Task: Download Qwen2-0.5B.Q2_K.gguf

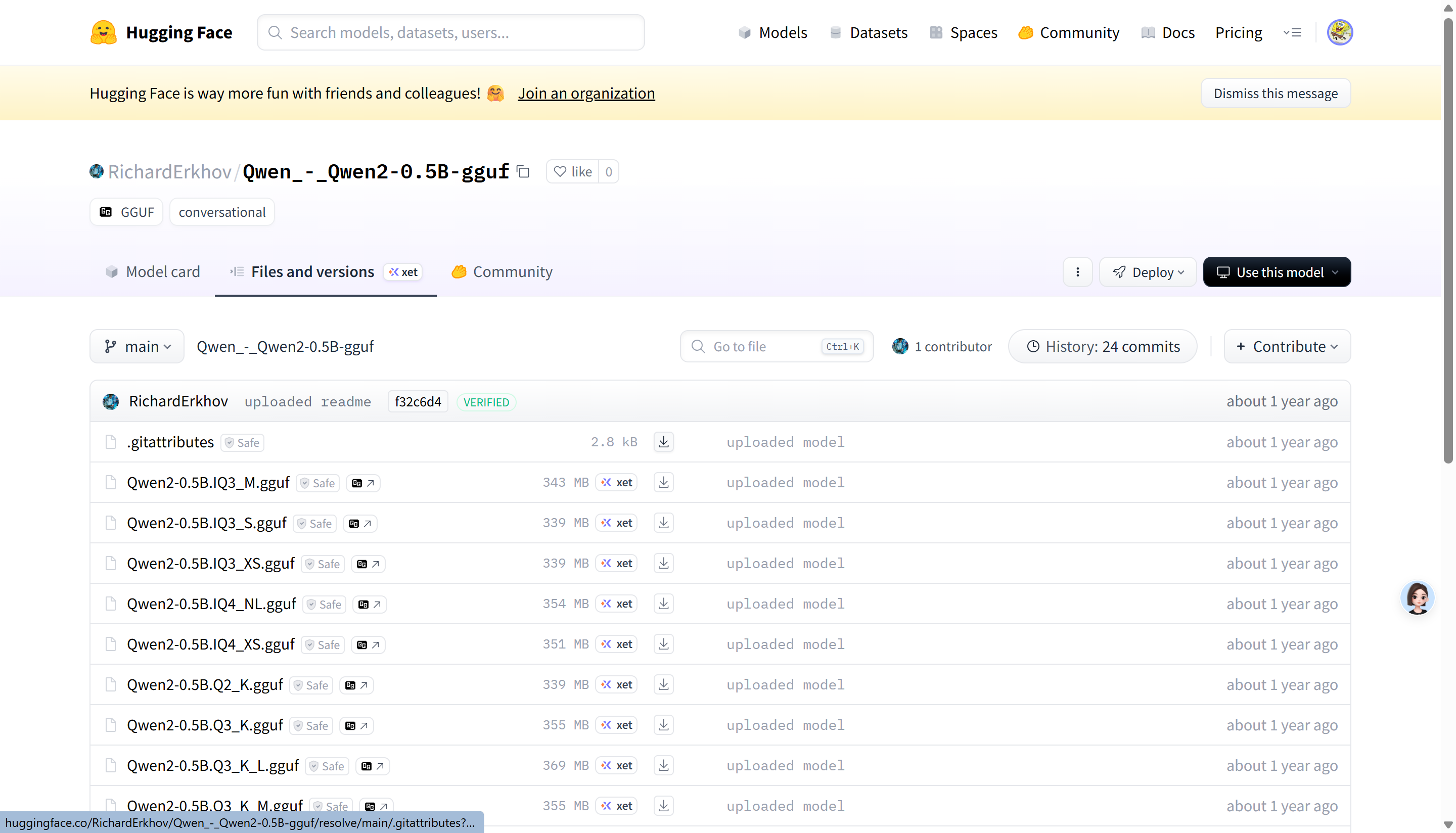Action: [663, 684]
